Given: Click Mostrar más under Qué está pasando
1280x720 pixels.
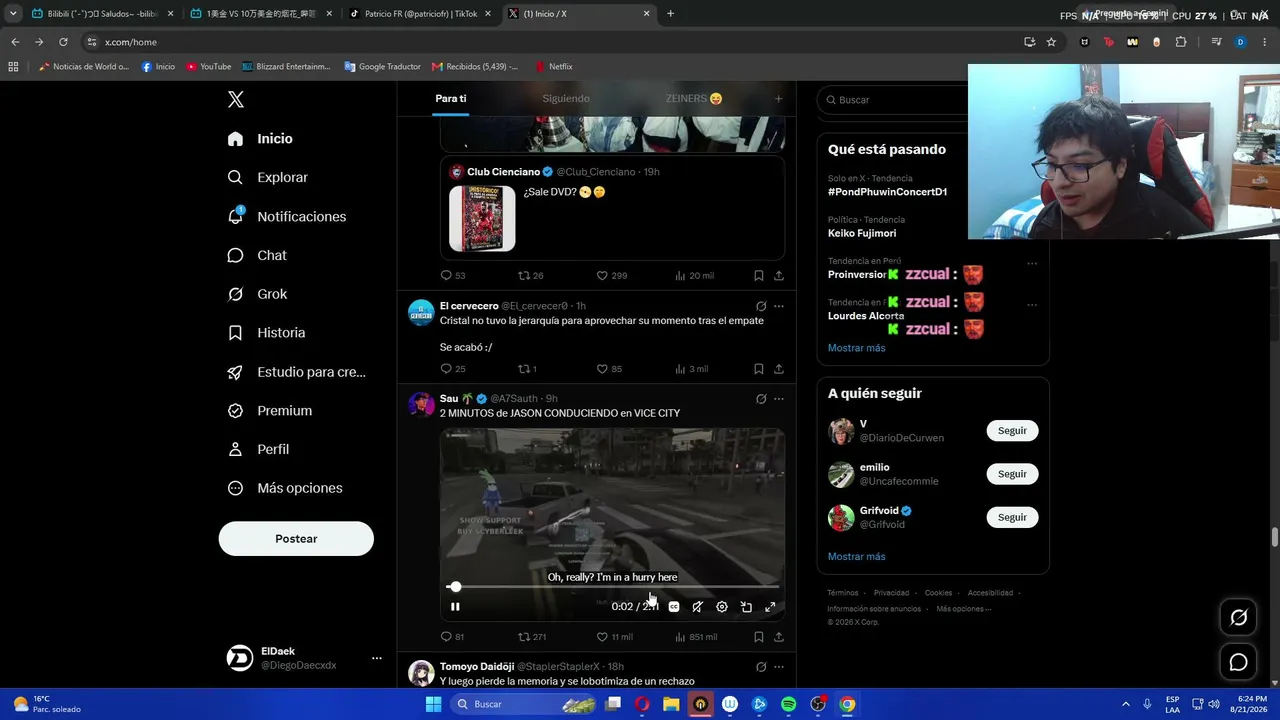Looking at the screenshot, I should [856, 348].
